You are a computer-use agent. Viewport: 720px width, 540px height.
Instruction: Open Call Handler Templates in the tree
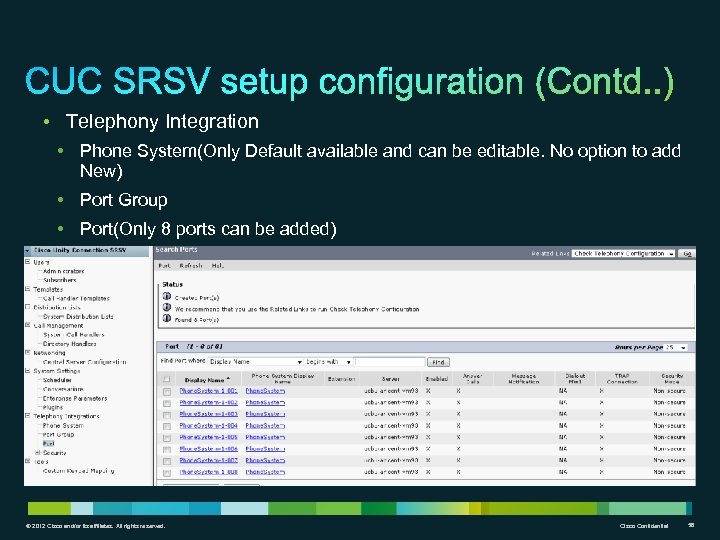click(x=76, y=298)
